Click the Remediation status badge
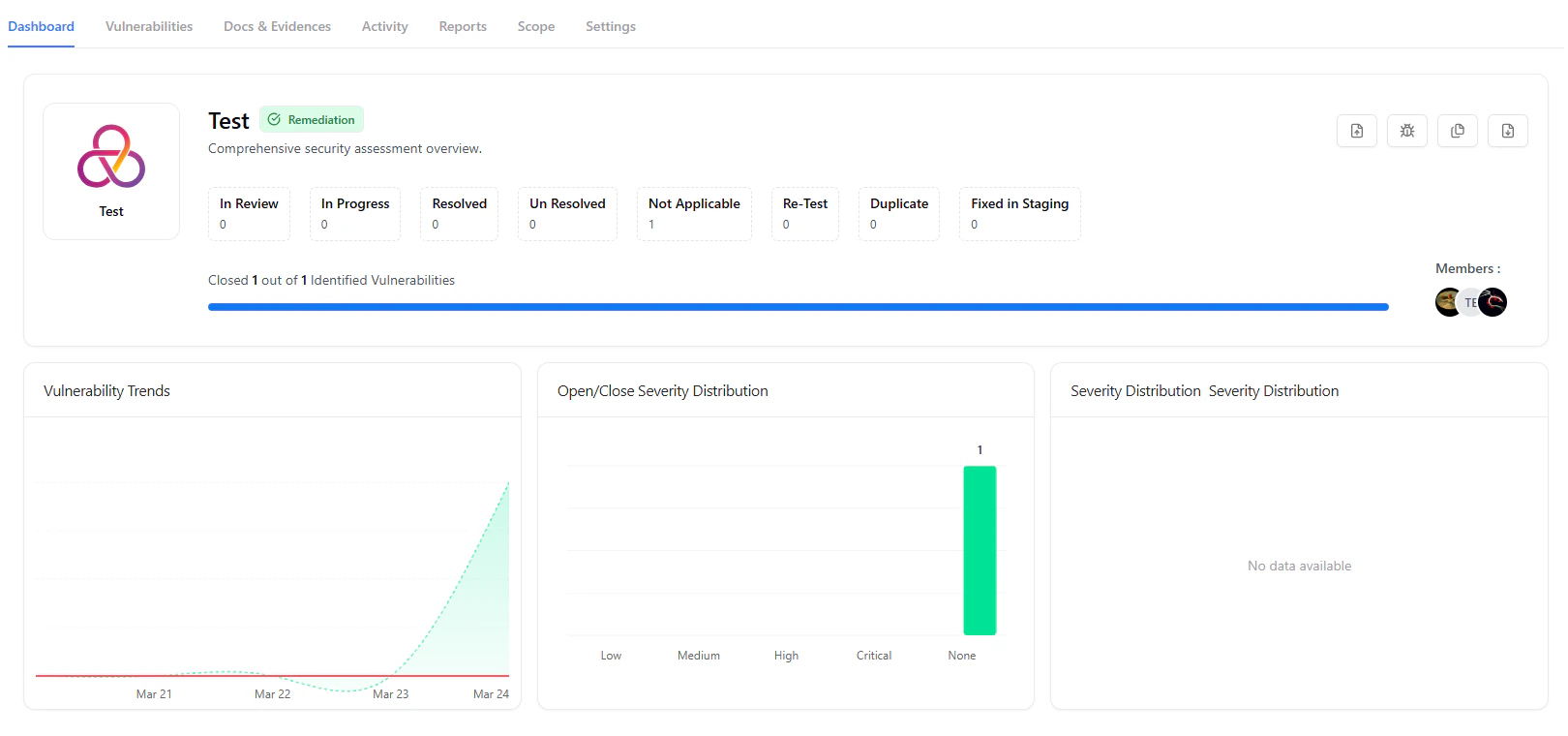This screenshot has width=1568, height=736. (312, 119)
